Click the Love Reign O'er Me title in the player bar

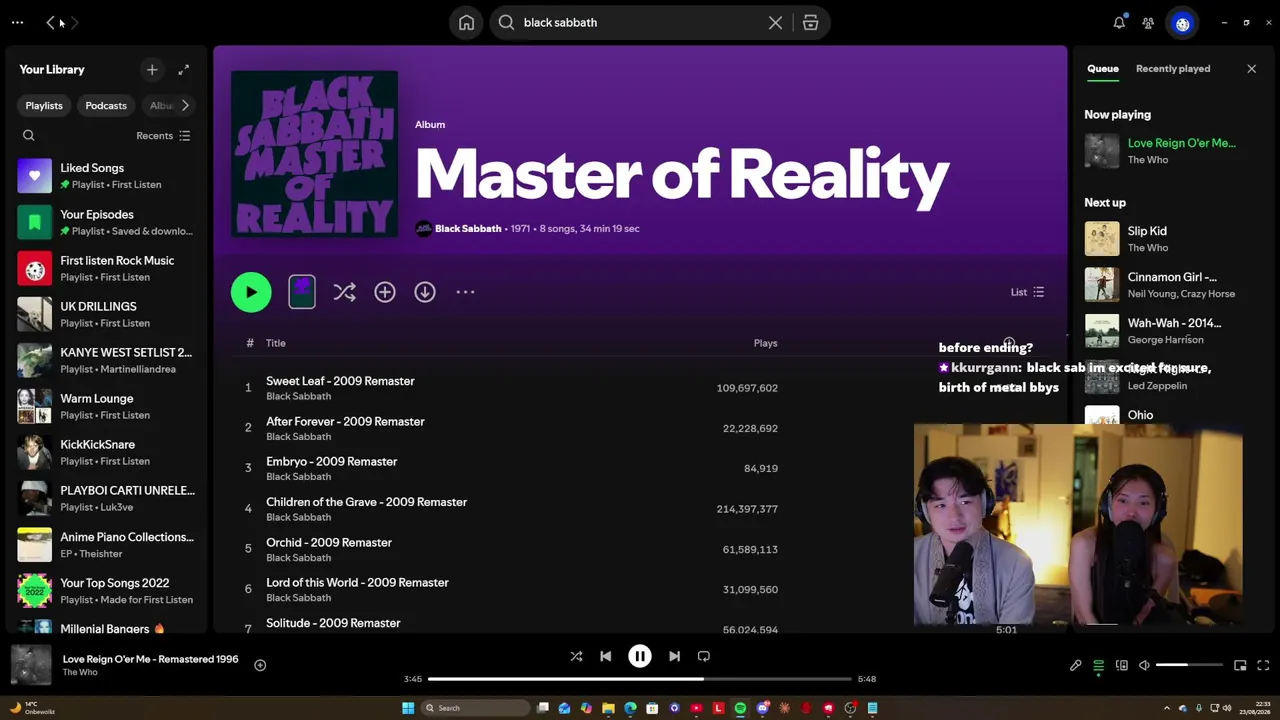click(x=150, y=659)
